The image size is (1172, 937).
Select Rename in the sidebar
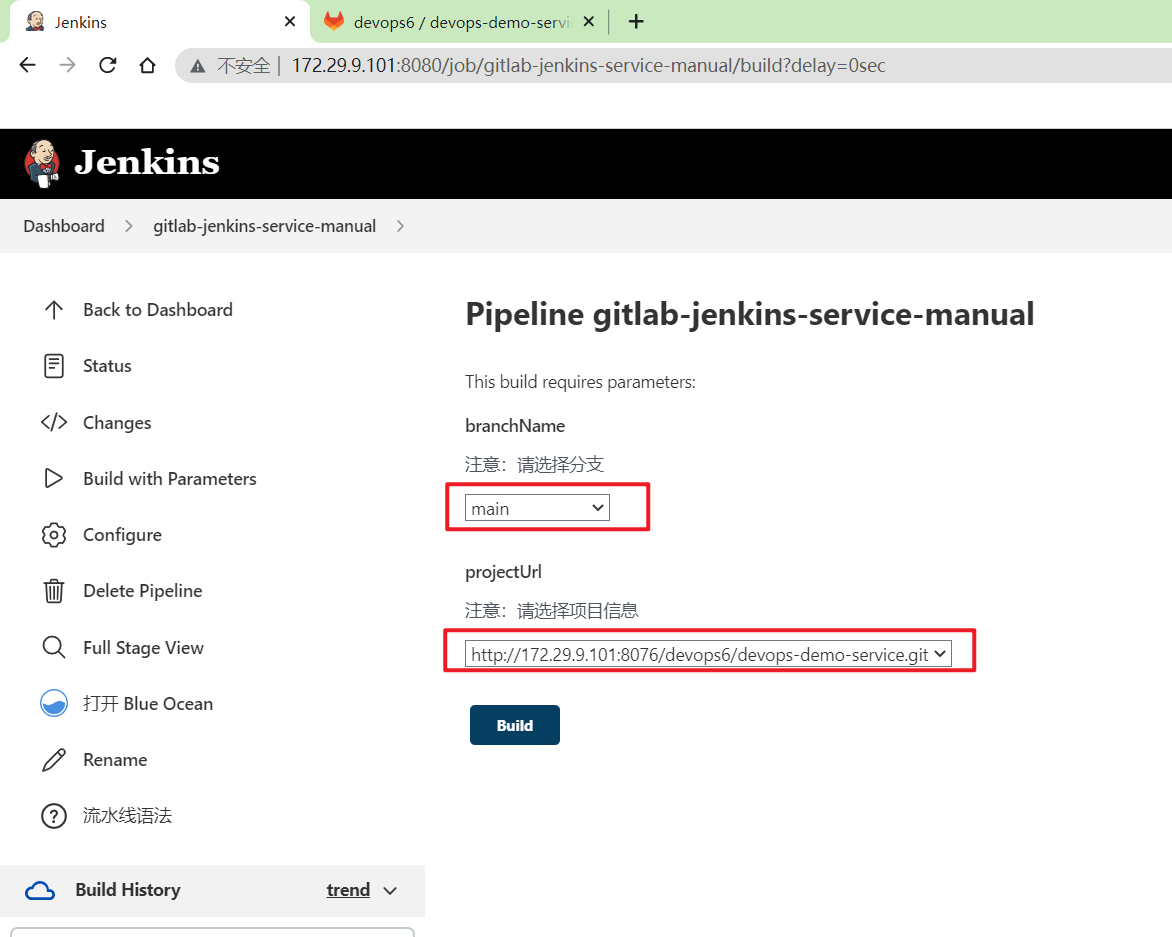(115, 760)
